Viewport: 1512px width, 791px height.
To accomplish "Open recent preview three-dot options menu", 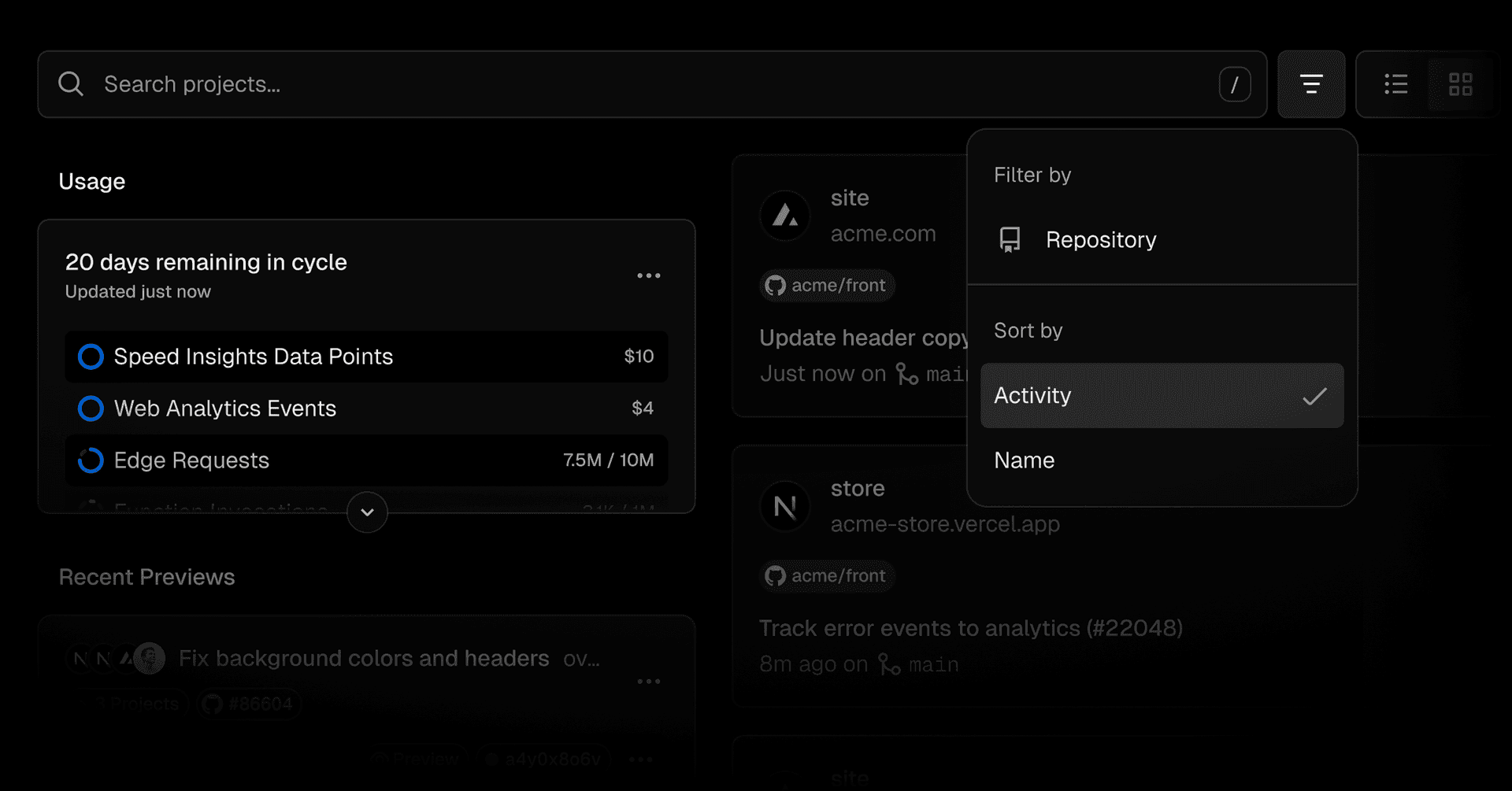I will click(x=648, y=682).
